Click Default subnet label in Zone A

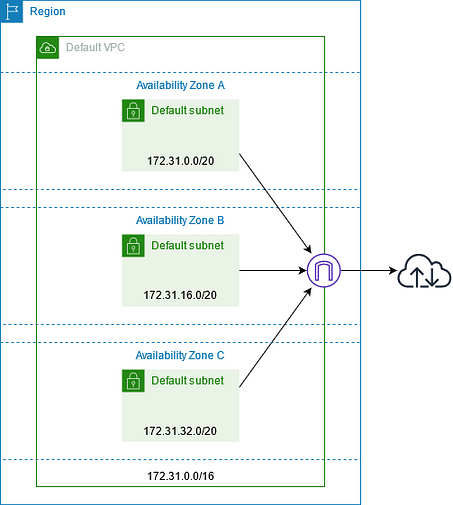pos(188,110)
